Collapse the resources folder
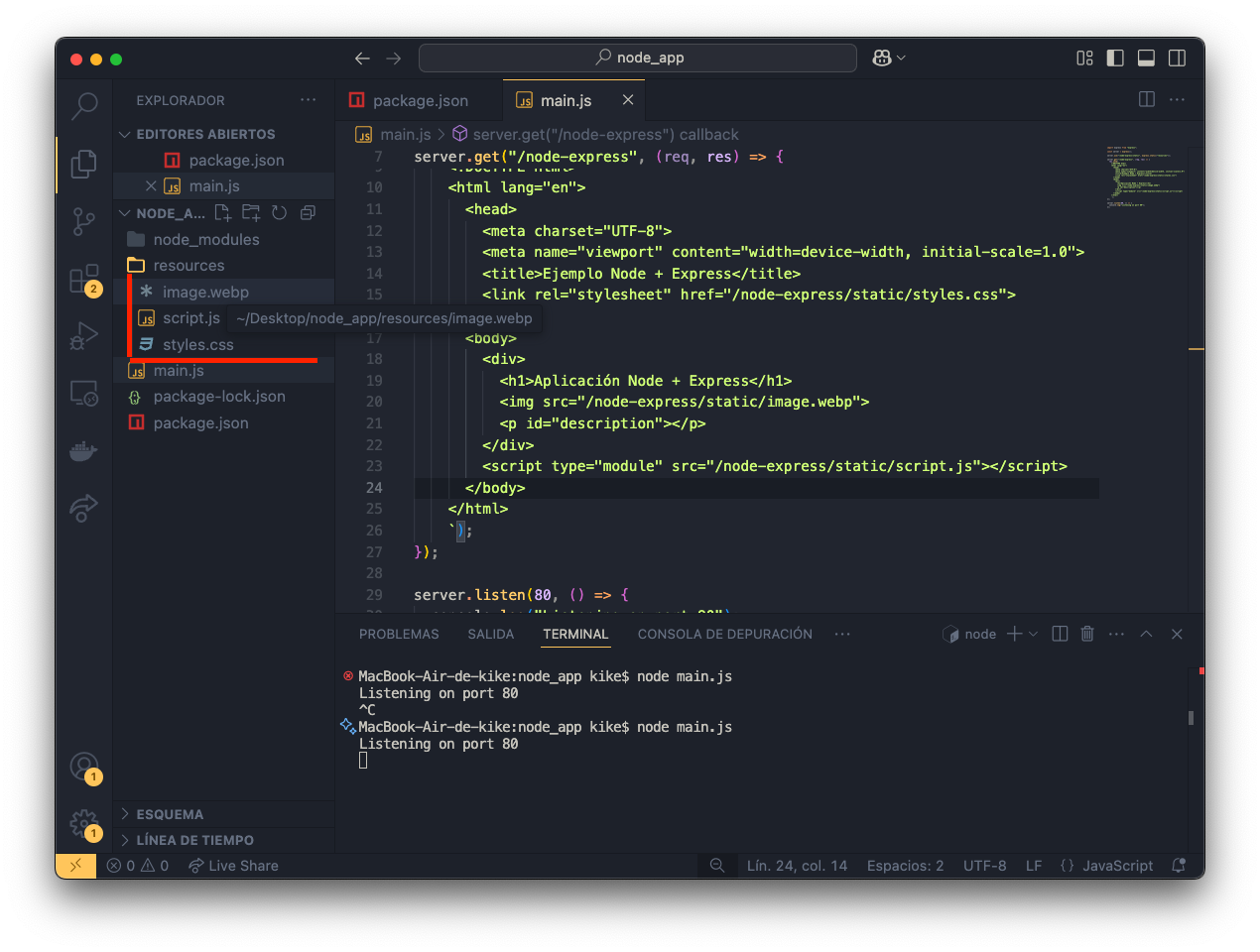This screenshot has height=952, width=1260. pos(224,266)
